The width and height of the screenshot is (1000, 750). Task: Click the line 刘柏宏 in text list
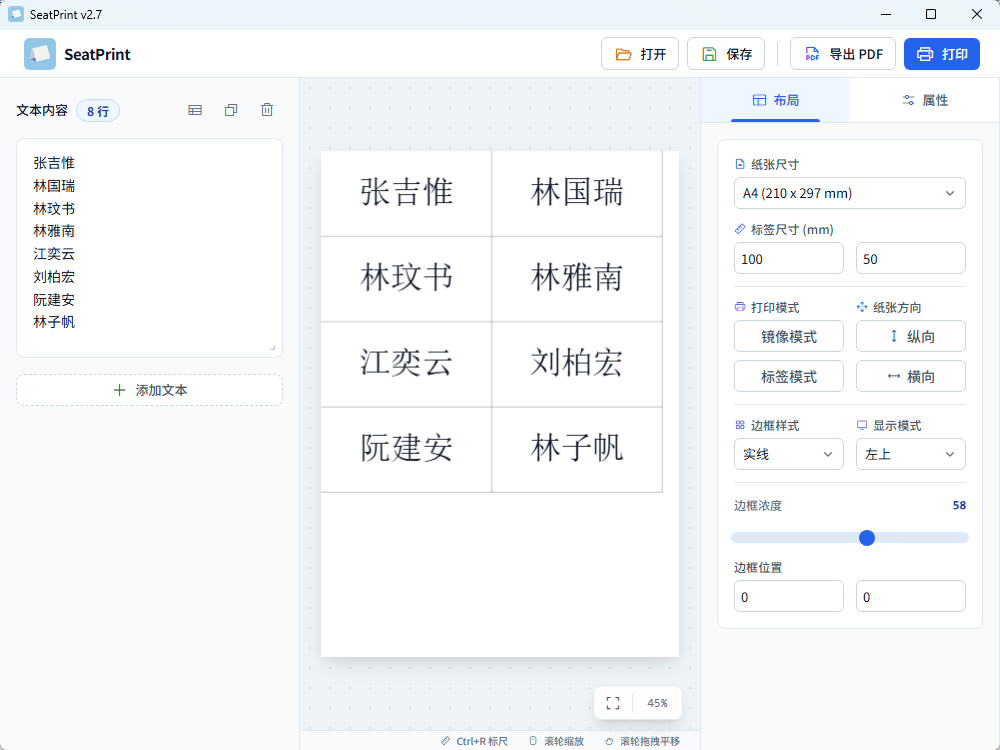pyautogui.click(x=54, y=277)
